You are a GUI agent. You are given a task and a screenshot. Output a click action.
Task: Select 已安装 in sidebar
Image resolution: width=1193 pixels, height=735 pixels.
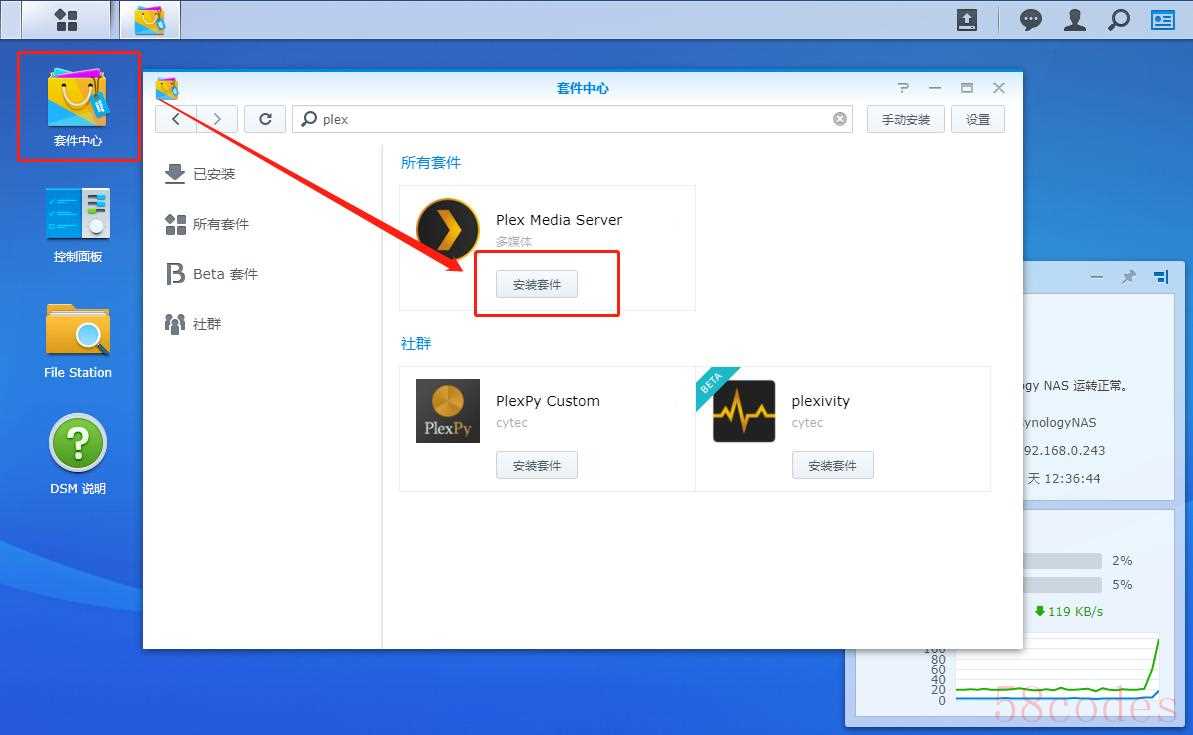tap(200, 174)
